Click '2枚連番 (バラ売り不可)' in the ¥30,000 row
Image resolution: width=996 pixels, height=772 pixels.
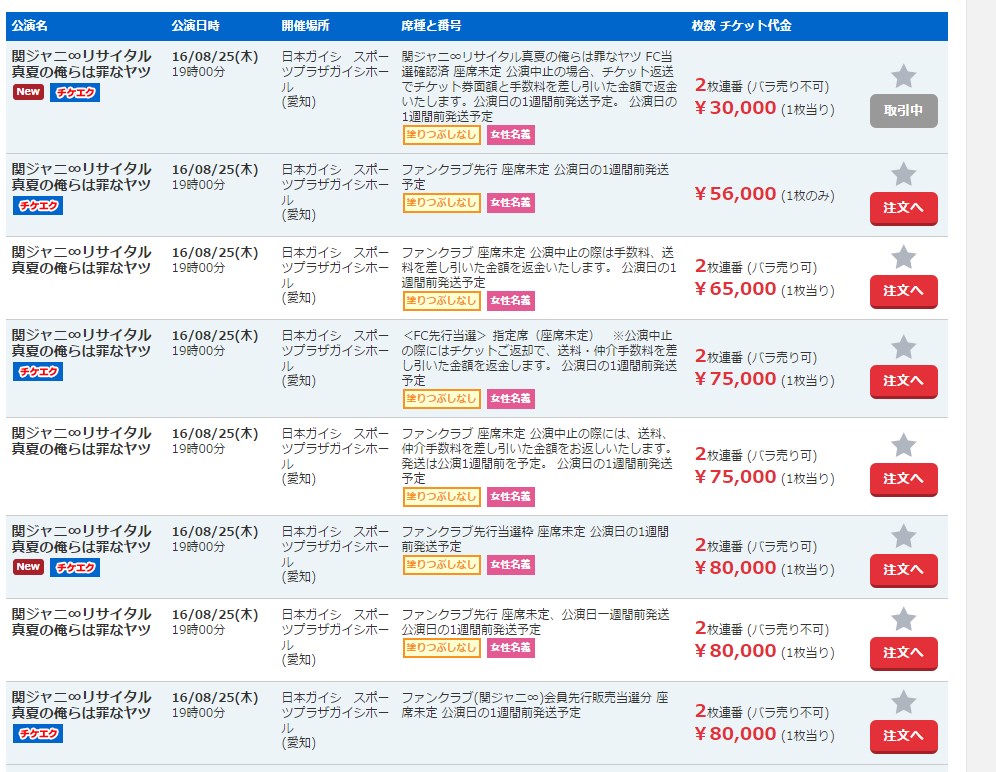(762, 86)
